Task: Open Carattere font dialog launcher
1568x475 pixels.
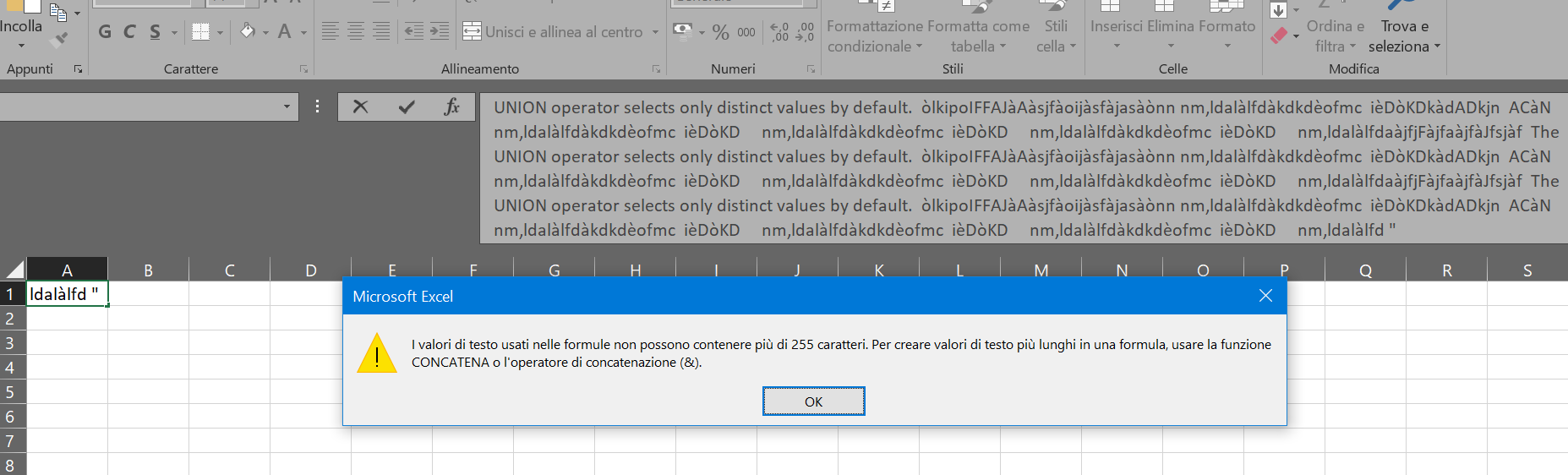Action: (303, 69)
